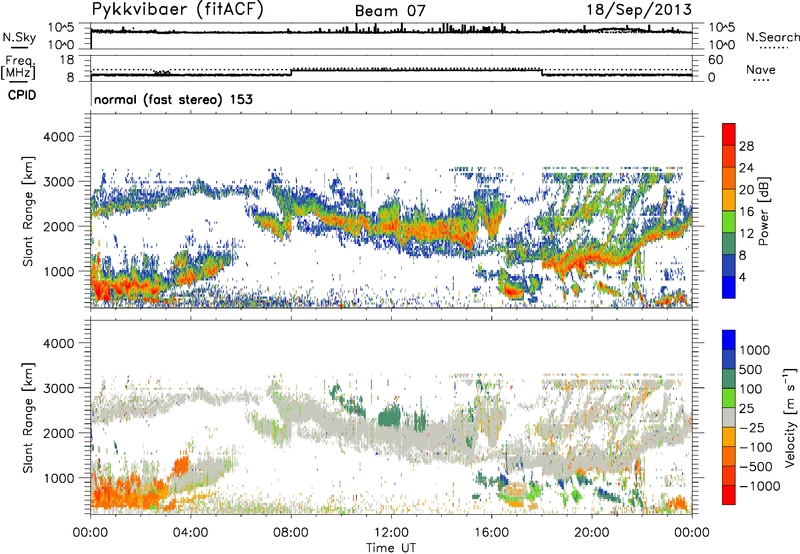800x554 pixels.
Task: Click the "-100" label on the velocity color bar
Action: click(756, 447)
